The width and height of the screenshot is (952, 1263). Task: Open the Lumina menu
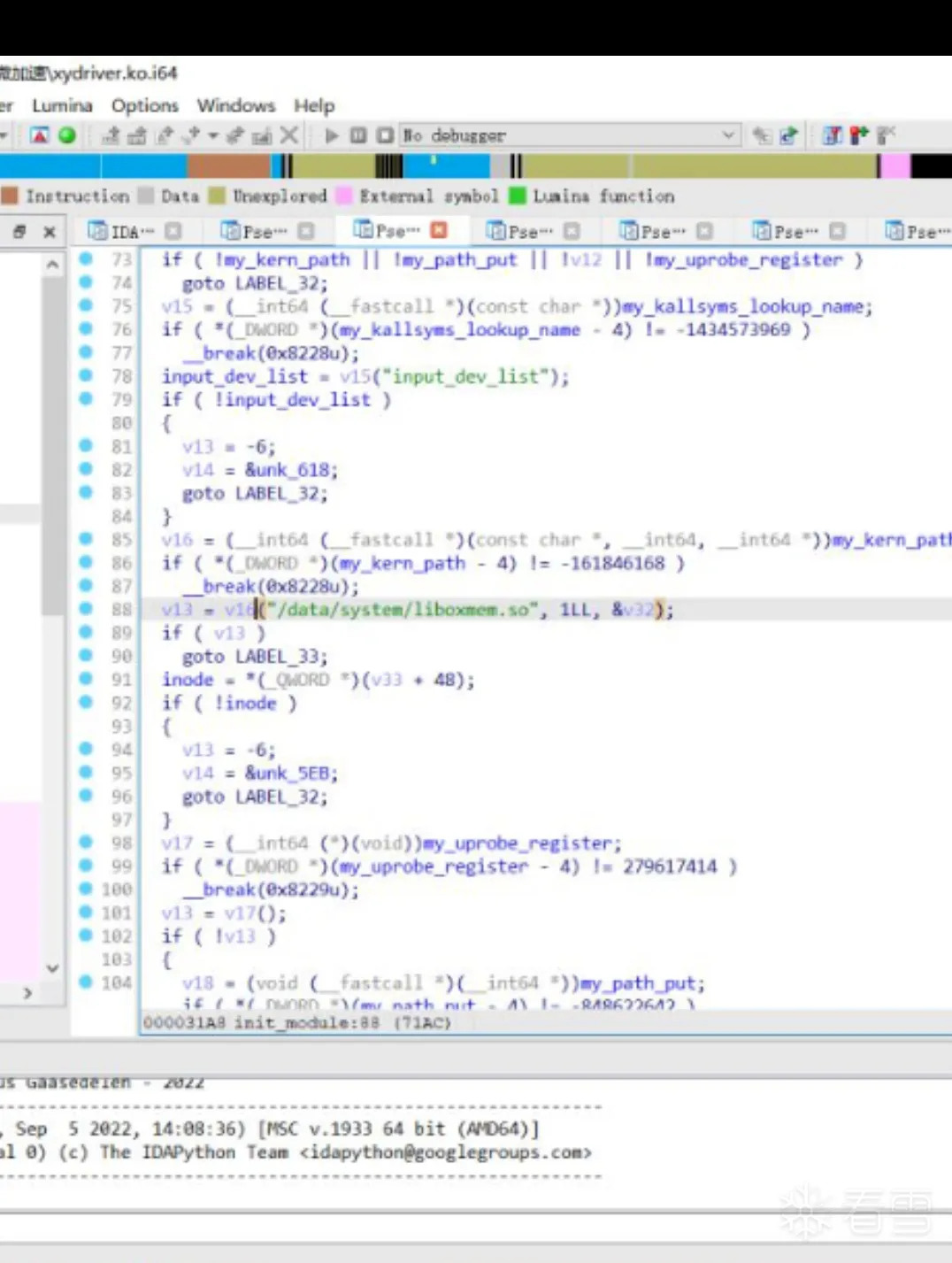pos(62,105)
